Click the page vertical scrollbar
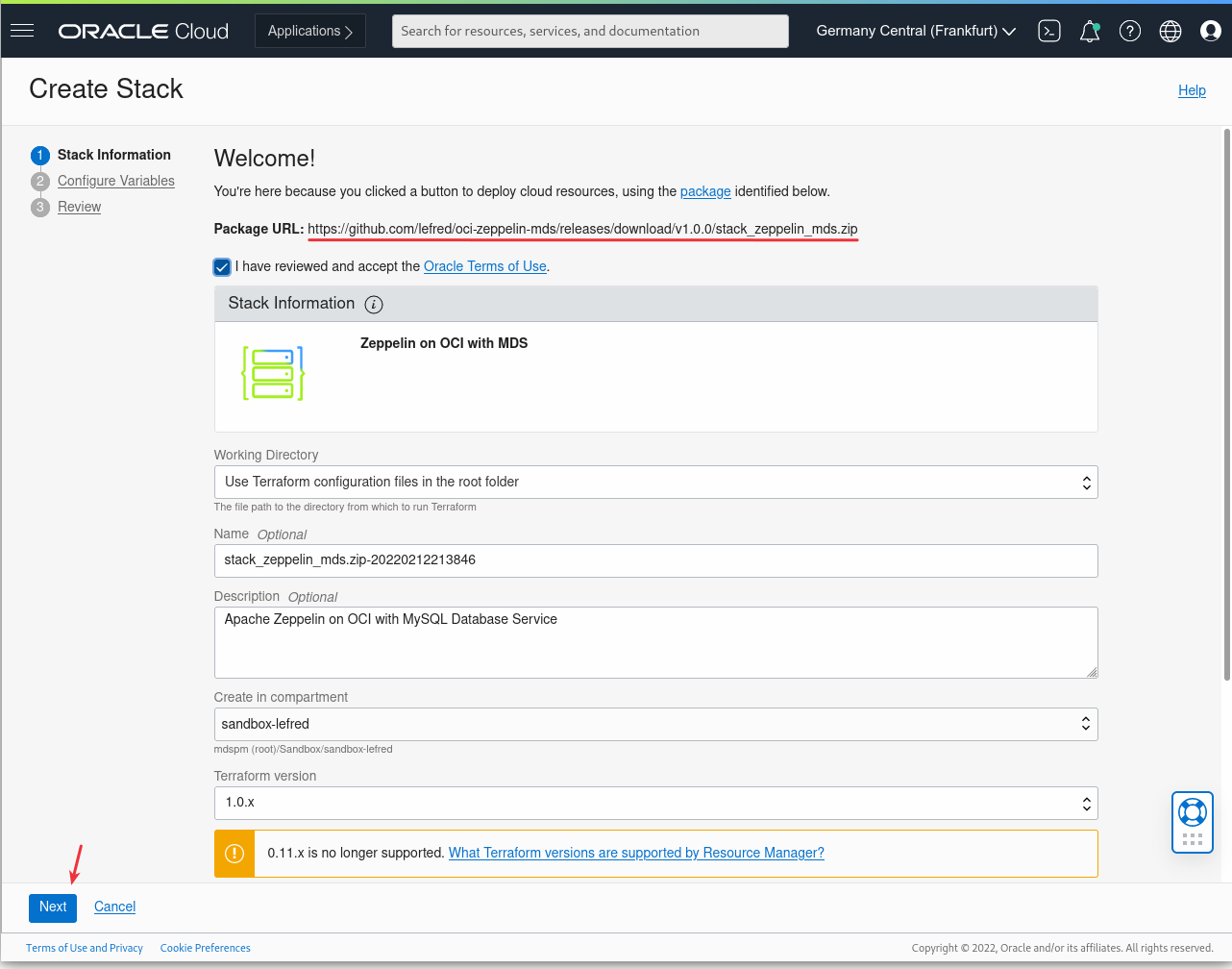 click(x=1226, y=404)
